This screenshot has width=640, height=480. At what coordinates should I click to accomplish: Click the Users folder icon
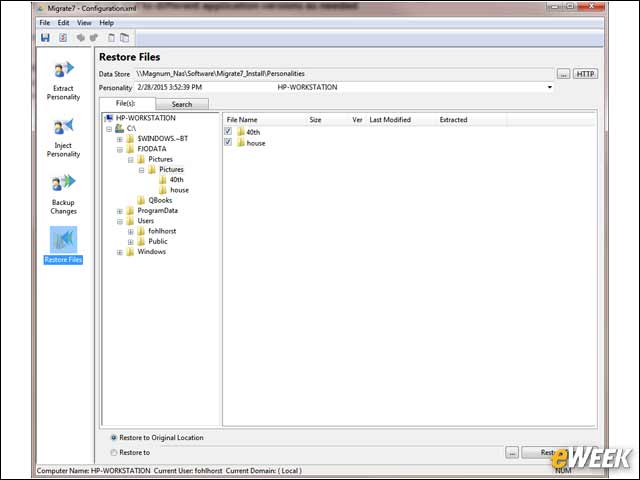[x=130, y=221]
